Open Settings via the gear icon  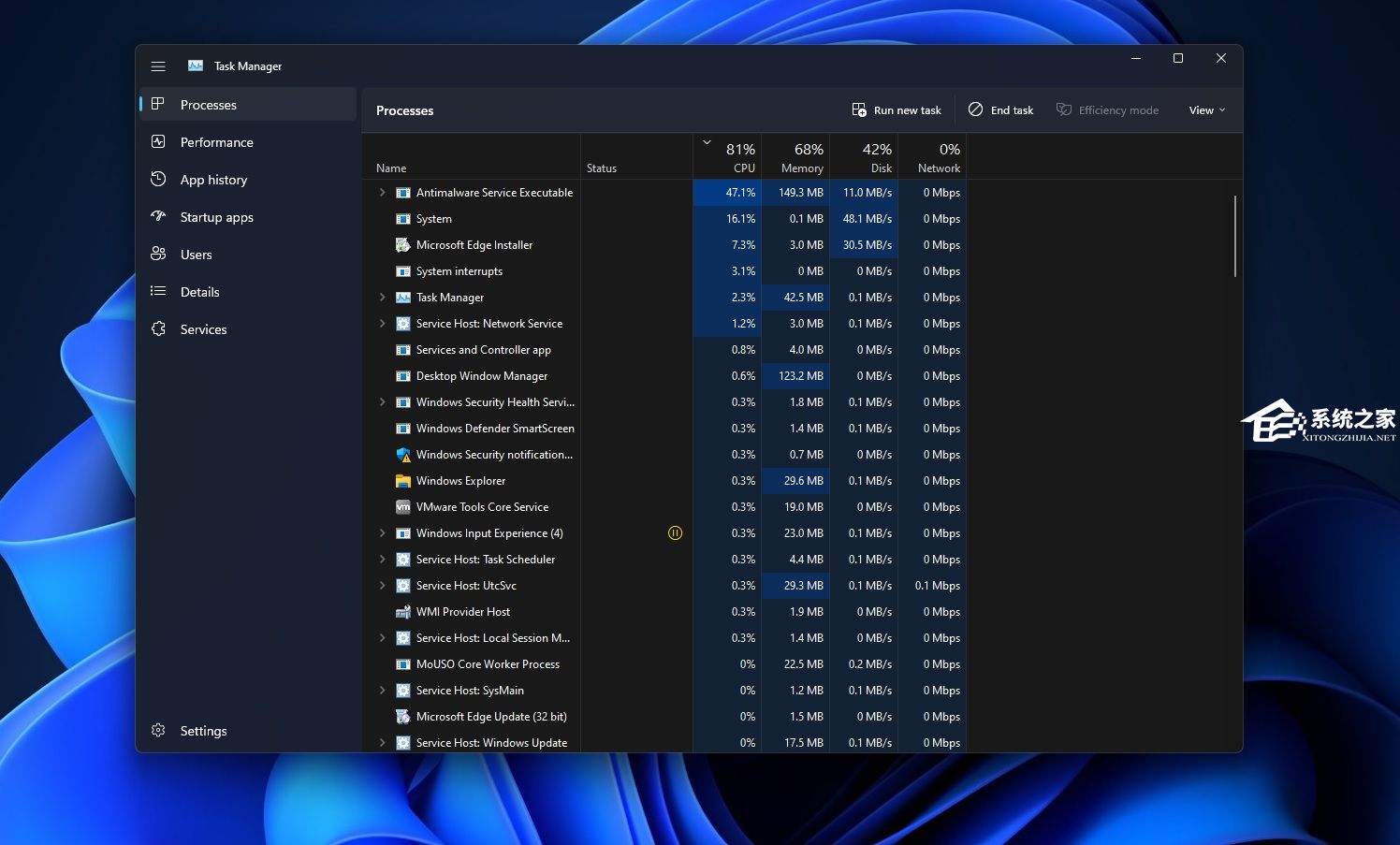pyautogui.click(x=158, y=730)
